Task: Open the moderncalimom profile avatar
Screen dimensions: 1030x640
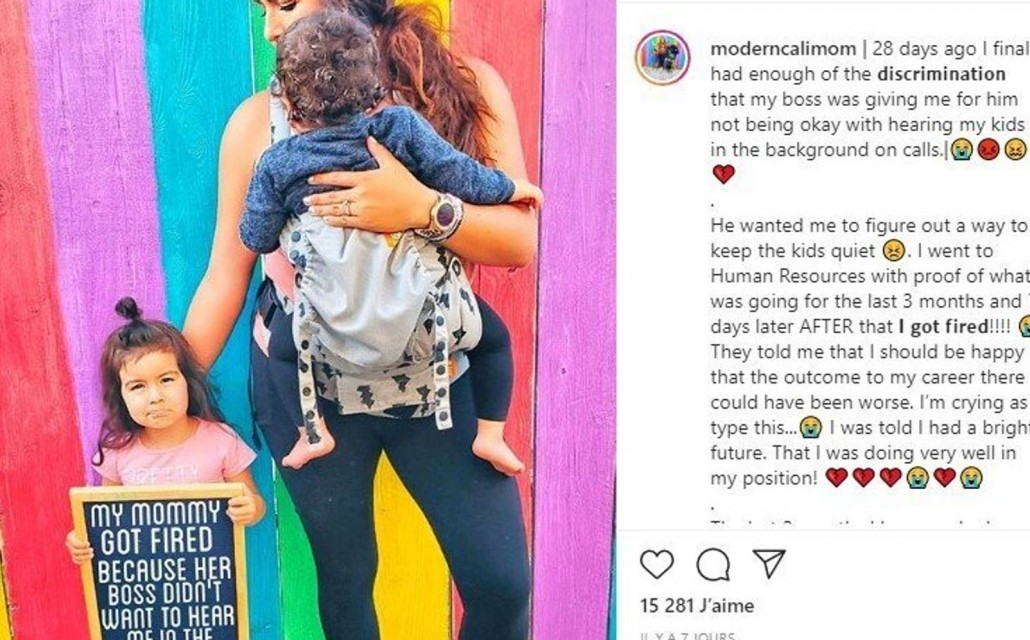Action: (662, 58)
